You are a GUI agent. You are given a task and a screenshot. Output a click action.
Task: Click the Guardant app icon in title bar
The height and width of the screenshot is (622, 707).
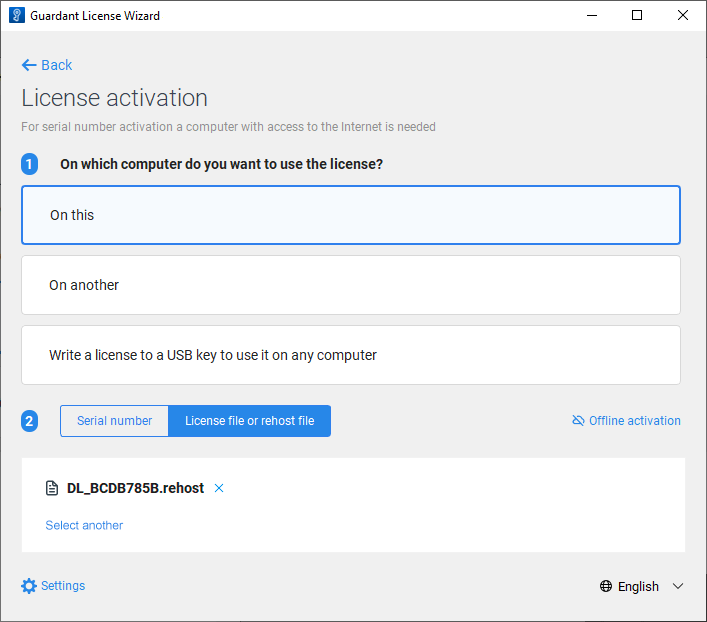pyautogui.click(x=16, y=16)
